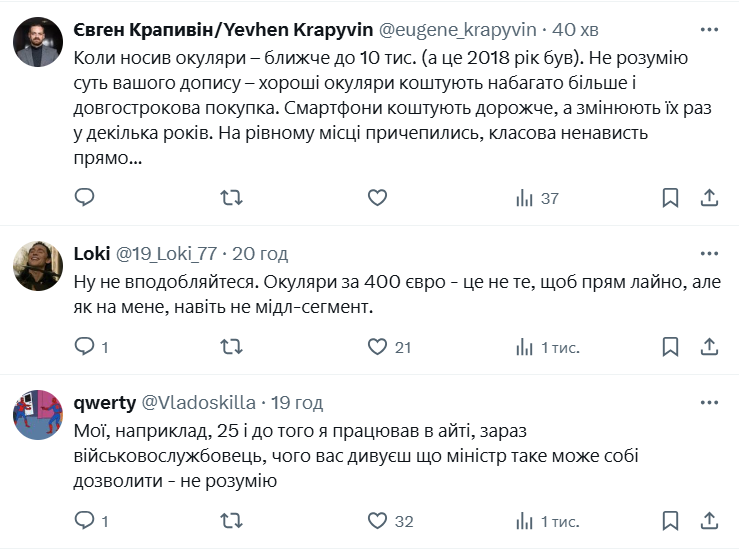Reply to Yevhen Krapyvin's tweet

pos(85,198)
